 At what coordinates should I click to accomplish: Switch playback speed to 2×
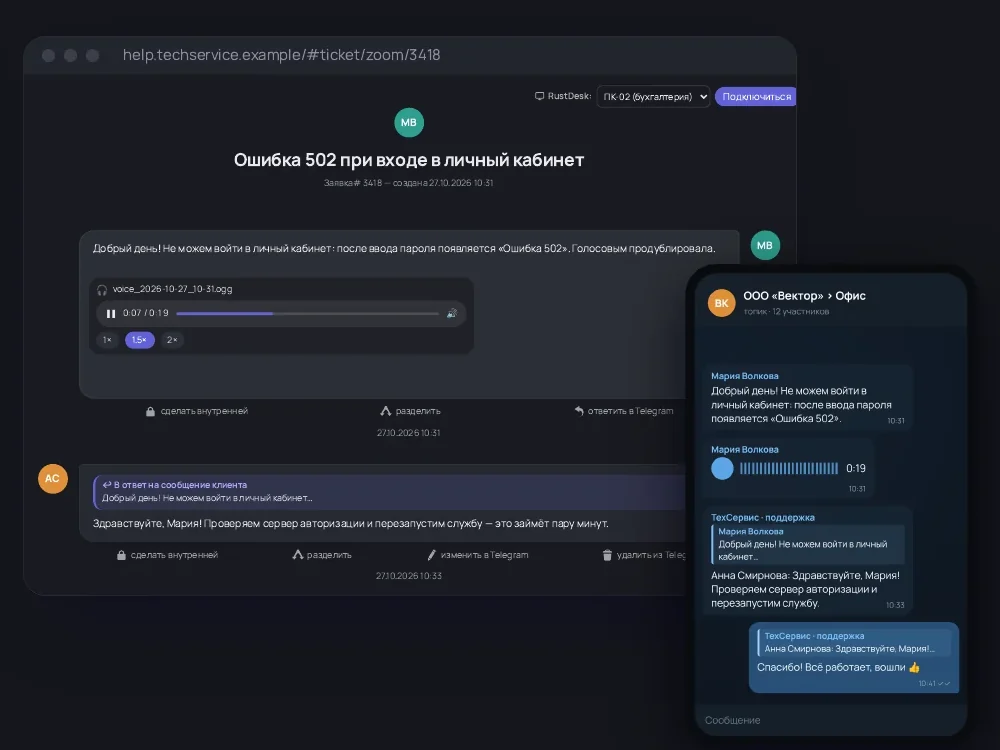tap(172, 340)
